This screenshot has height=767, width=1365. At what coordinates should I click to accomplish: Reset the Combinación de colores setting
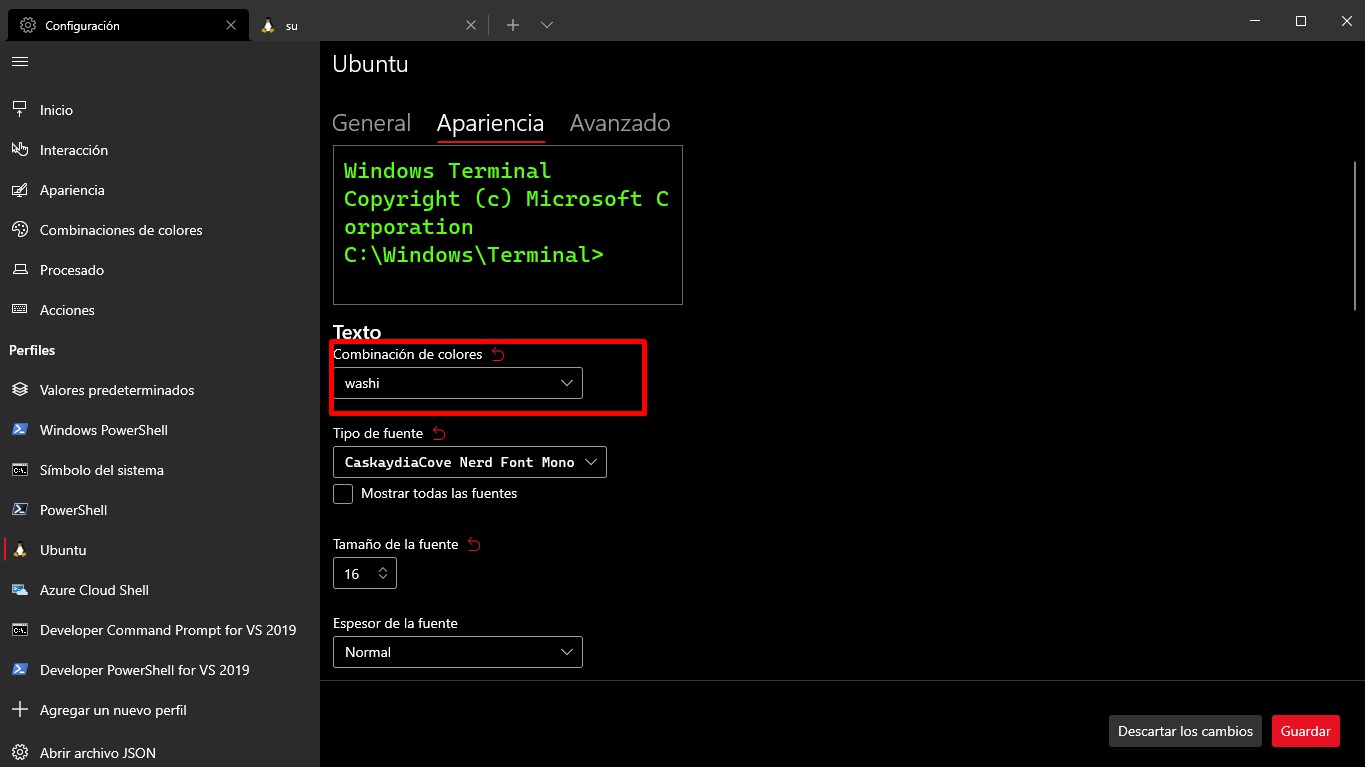pos(499,354)
